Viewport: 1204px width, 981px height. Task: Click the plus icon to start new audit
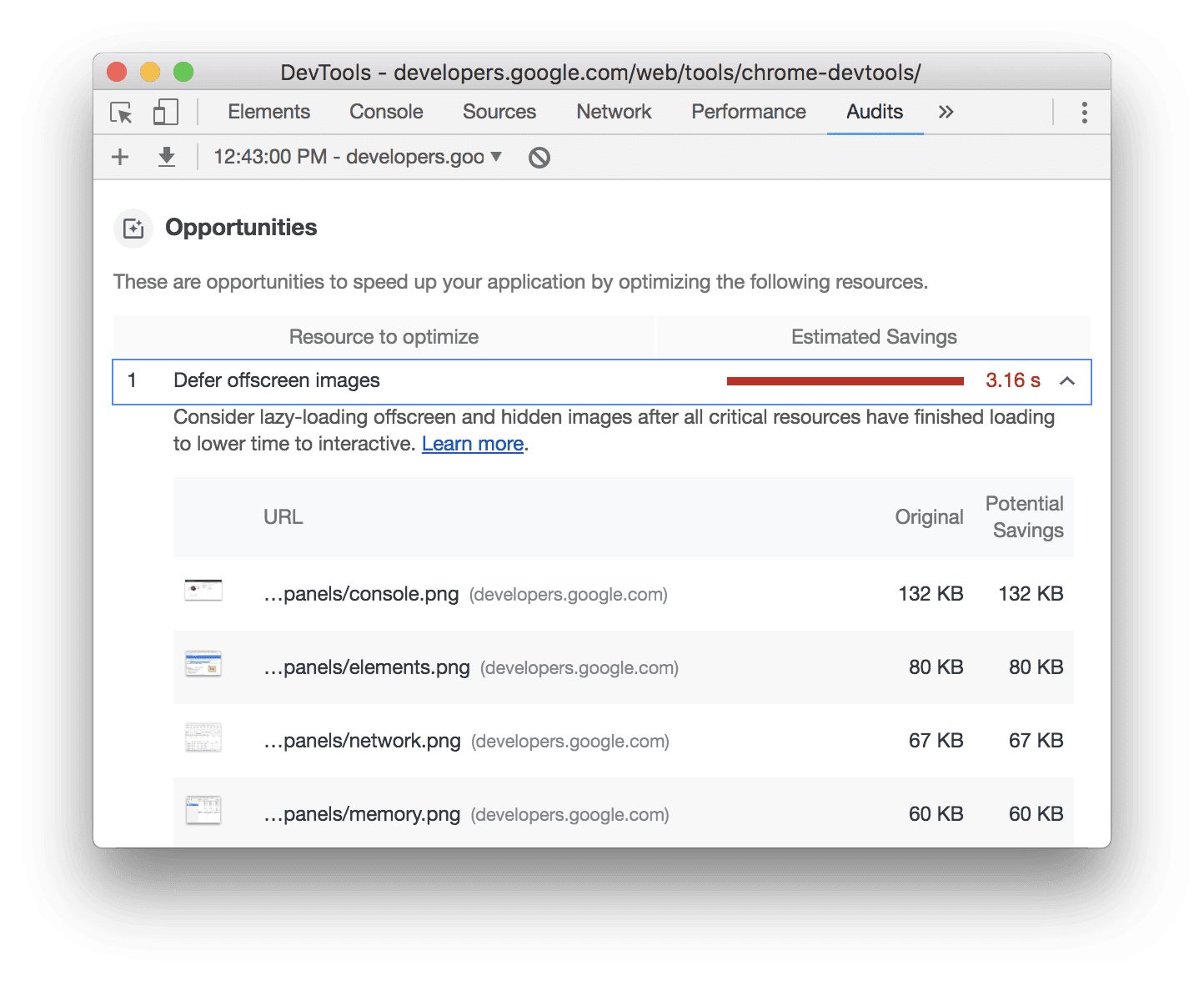click(x=119, y=157)
